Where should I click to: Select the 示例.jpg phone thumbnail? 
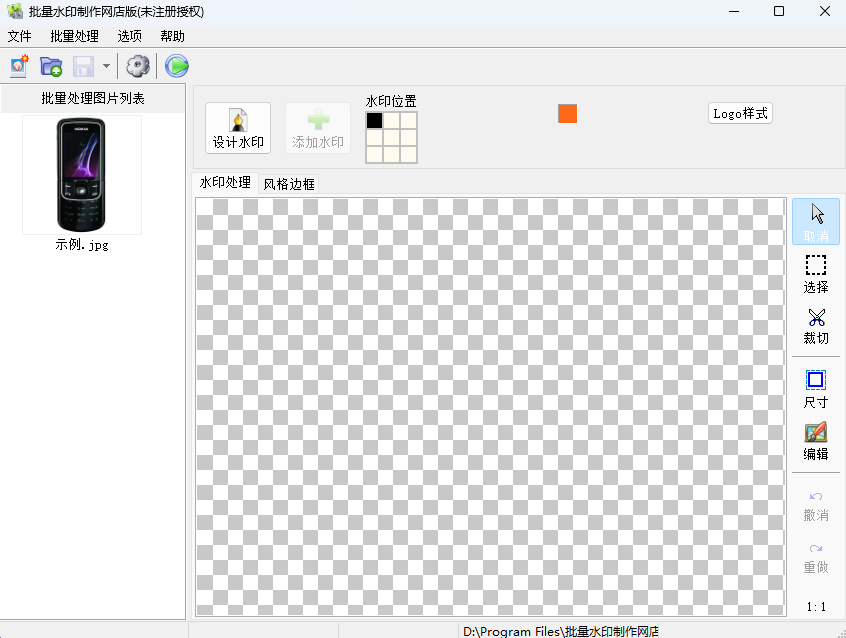81,175
